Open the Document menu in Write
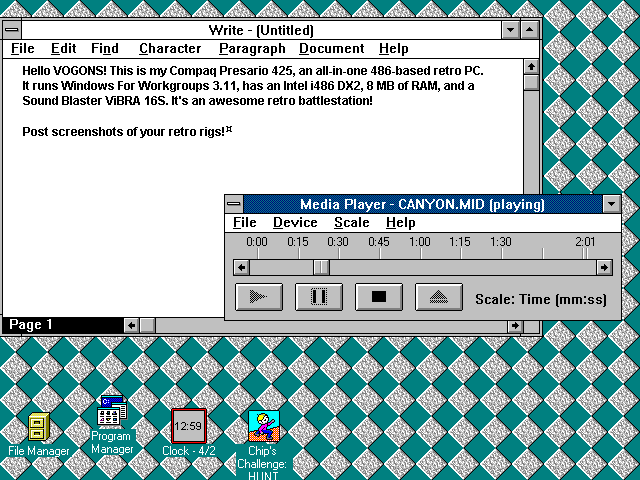Viewport: 640px width, 480px height. 331,49
